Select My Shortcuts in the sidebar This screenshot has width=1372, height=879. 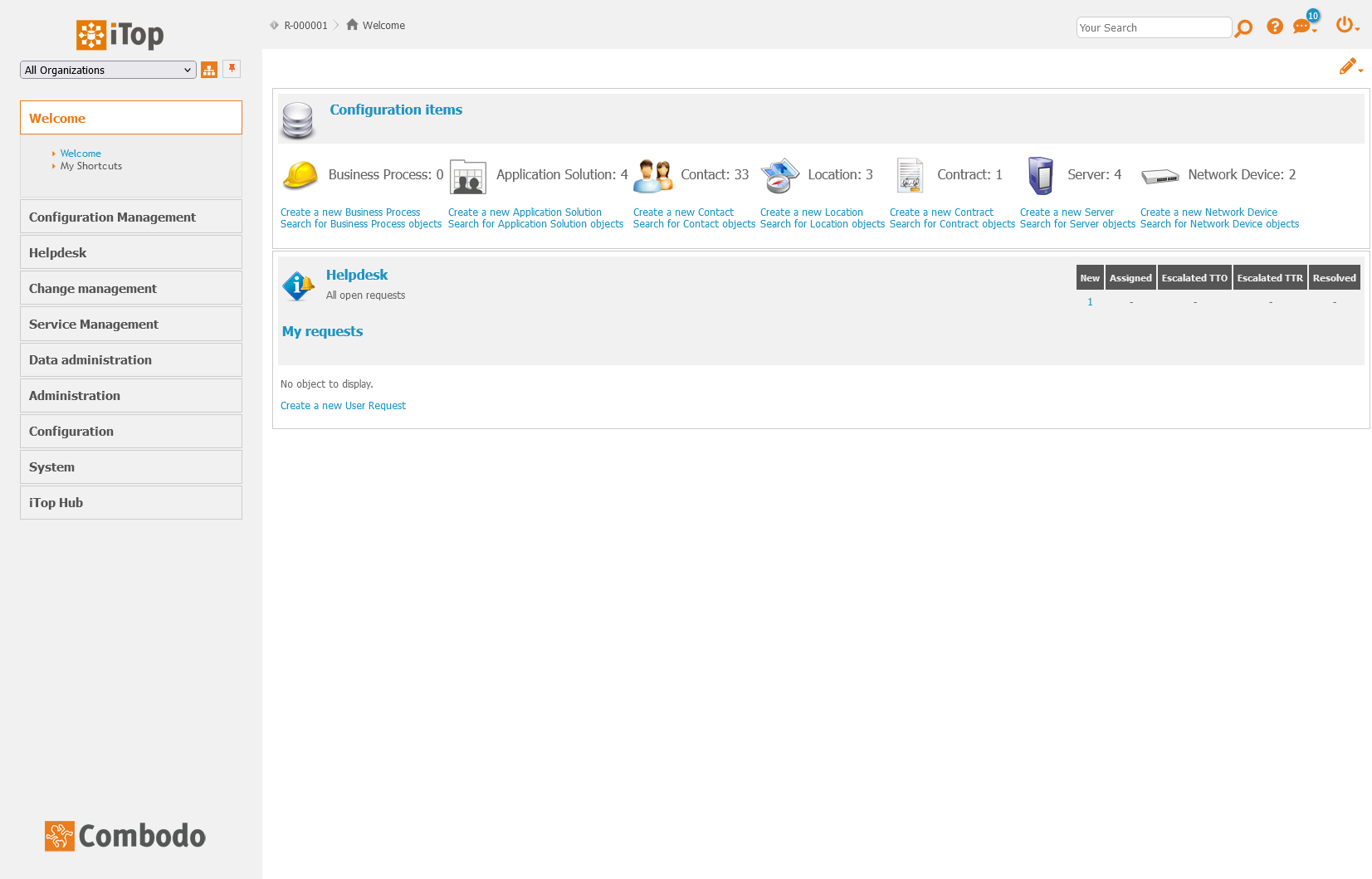(x=90, y=165)
